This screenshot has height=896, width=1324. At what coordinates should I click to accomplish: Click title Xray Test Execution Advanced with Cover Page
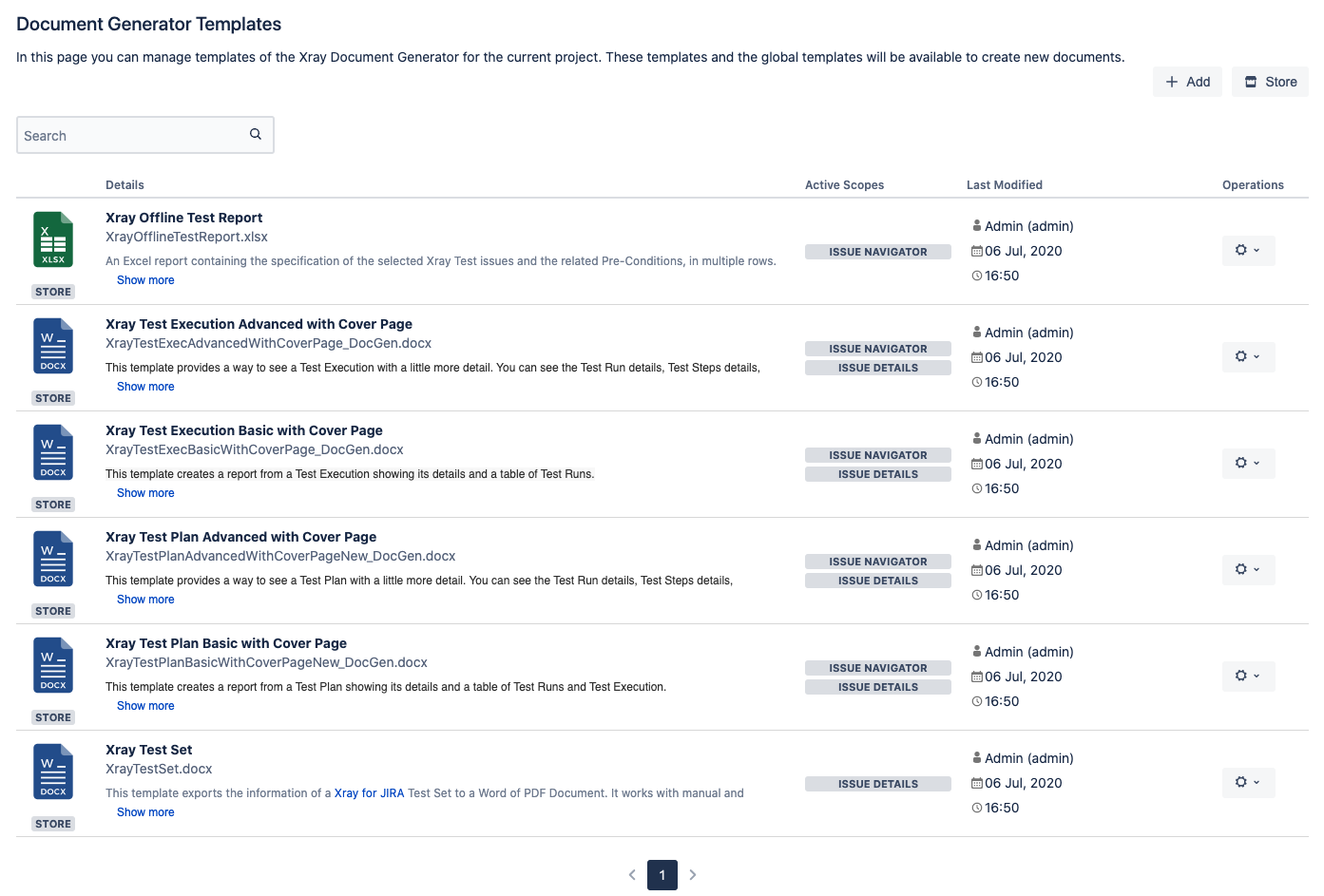[259, 324]
